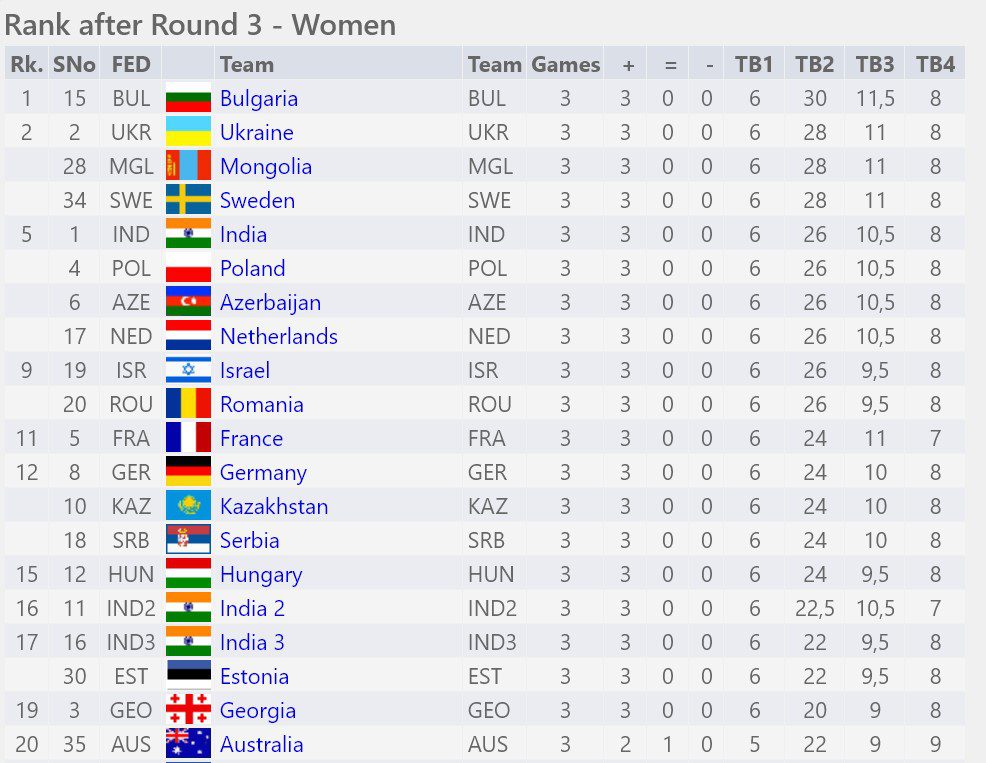Open the Romania team link
This screenshot has height=763, width=986.
(262, 404)
